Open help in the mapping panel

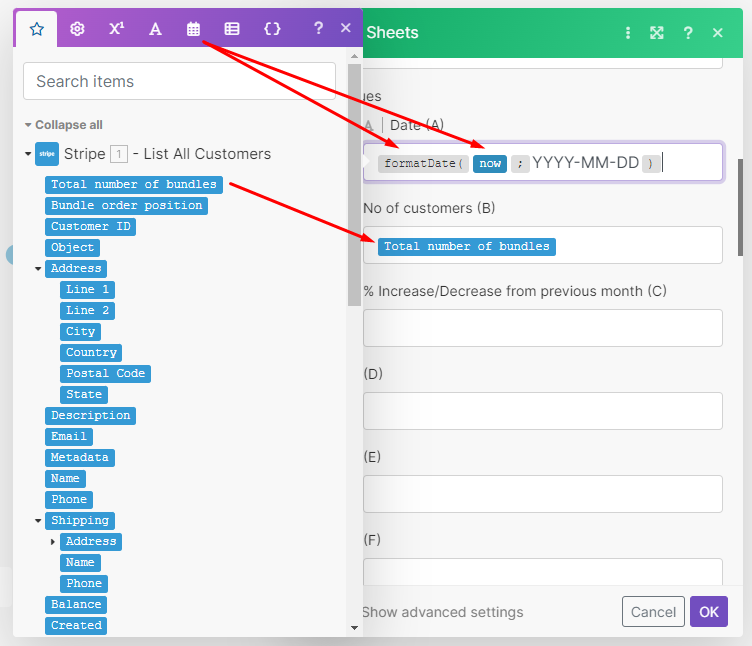318,28
